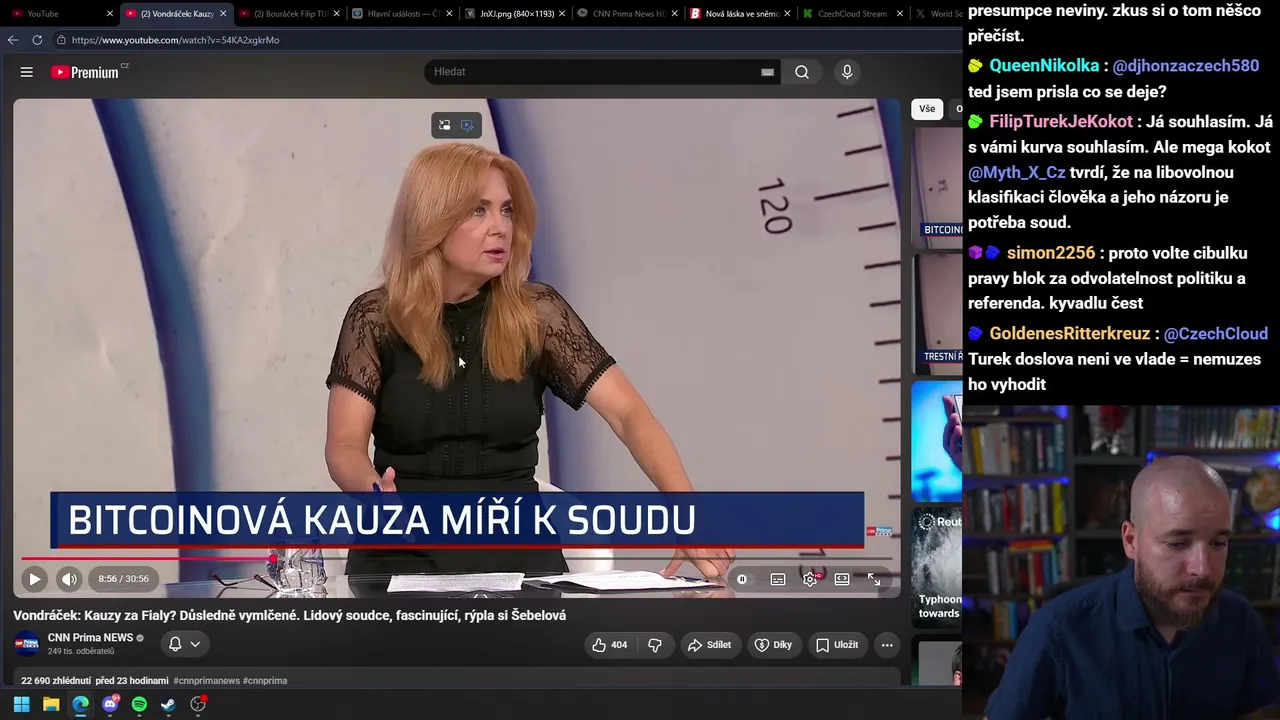Click the 8:56 / 30:56 time display
The image size is (1280, 720).
tap(124, 579)
